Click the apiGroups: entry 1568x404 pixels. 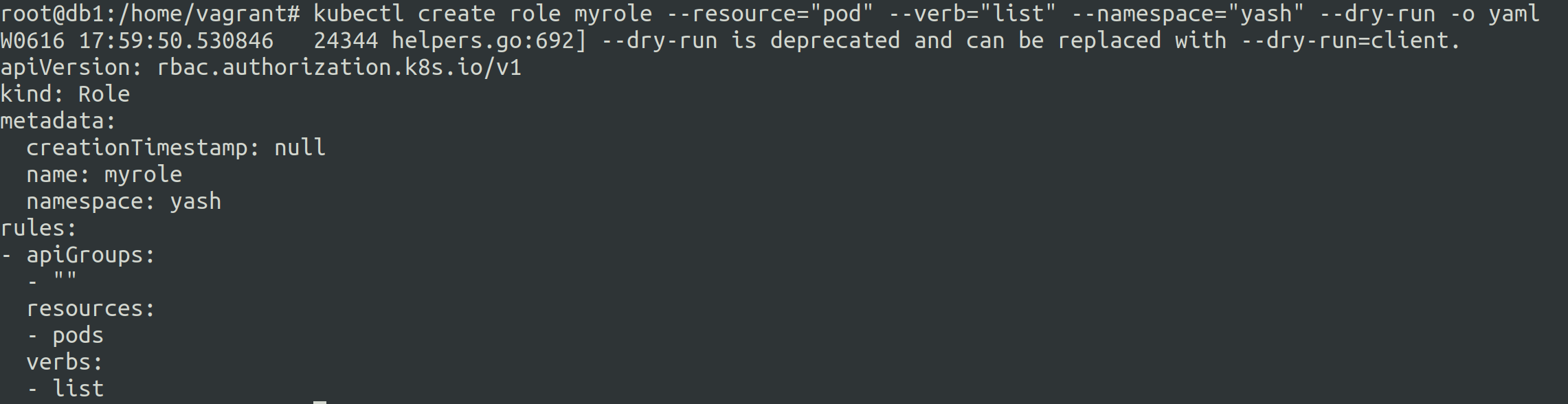(x=91, y=255)
